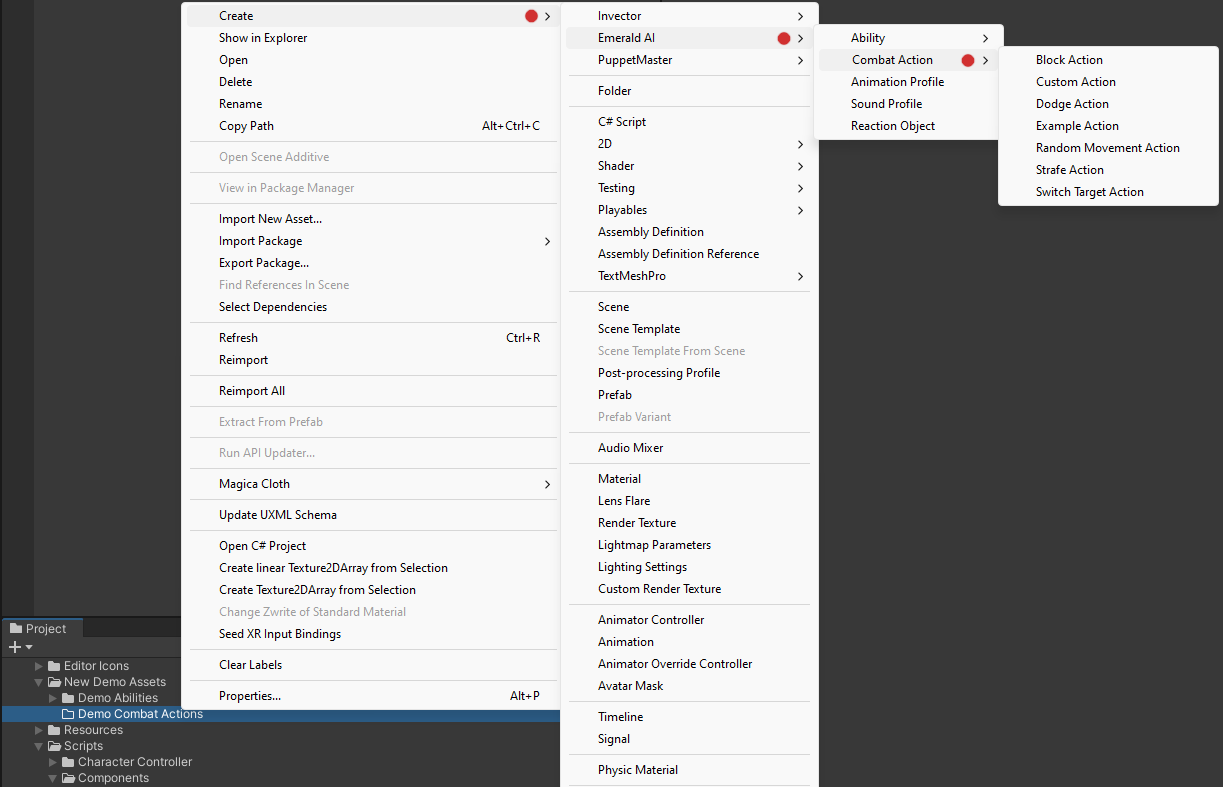Create a Post-processing Profile
1223x787 pixels.
(x=690, y=373)
